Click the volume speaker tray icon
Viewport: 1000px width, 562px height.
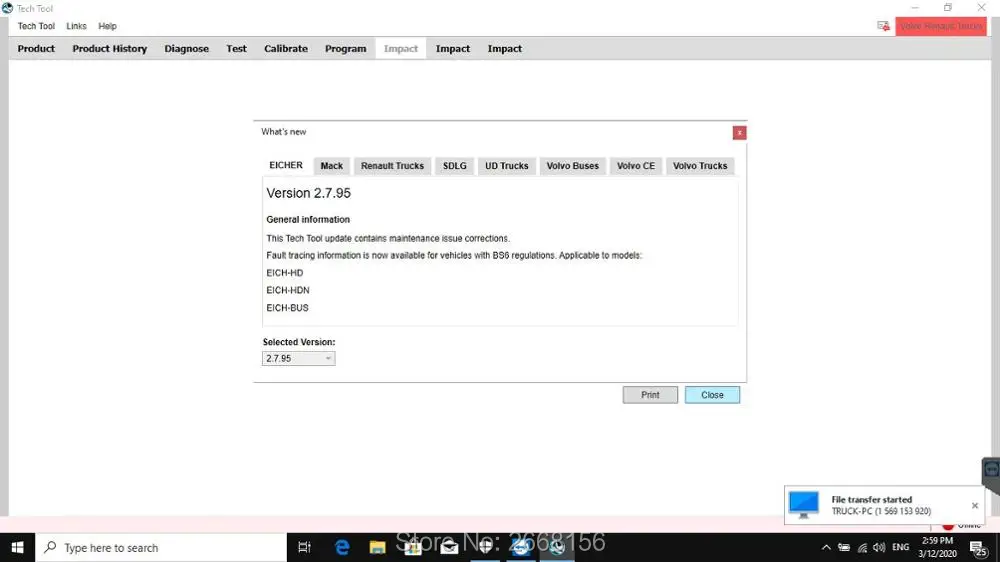click(879, 547)
